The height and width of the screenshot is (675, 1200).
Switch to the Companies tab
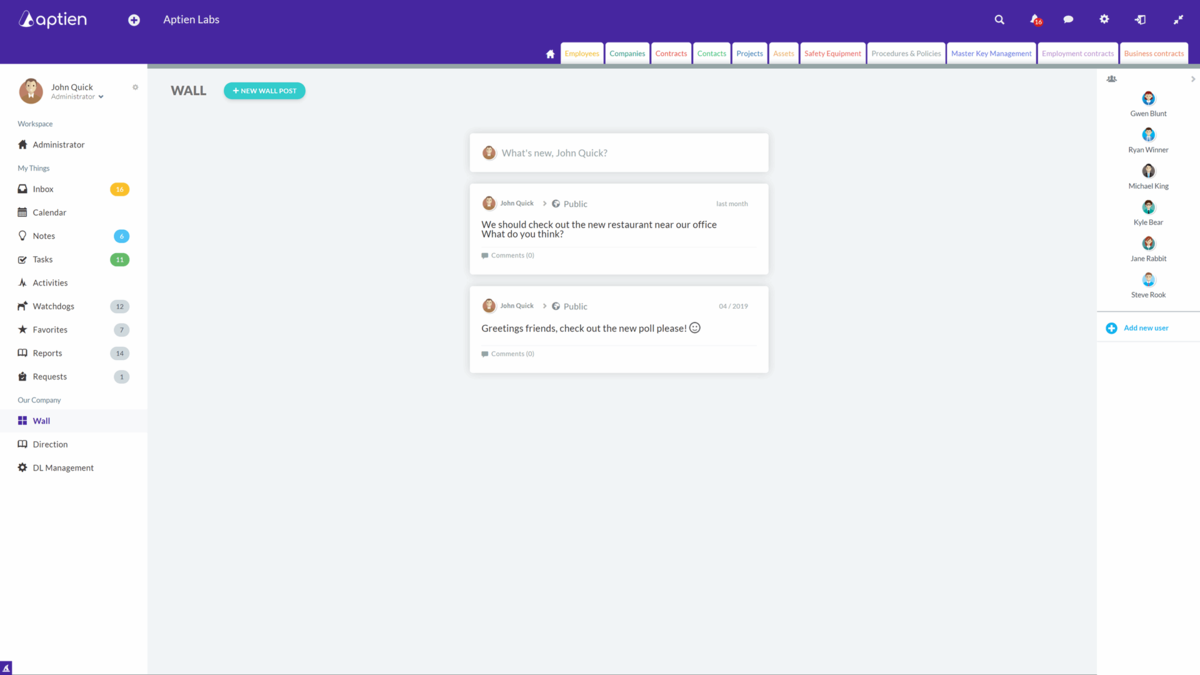[627, 54]
